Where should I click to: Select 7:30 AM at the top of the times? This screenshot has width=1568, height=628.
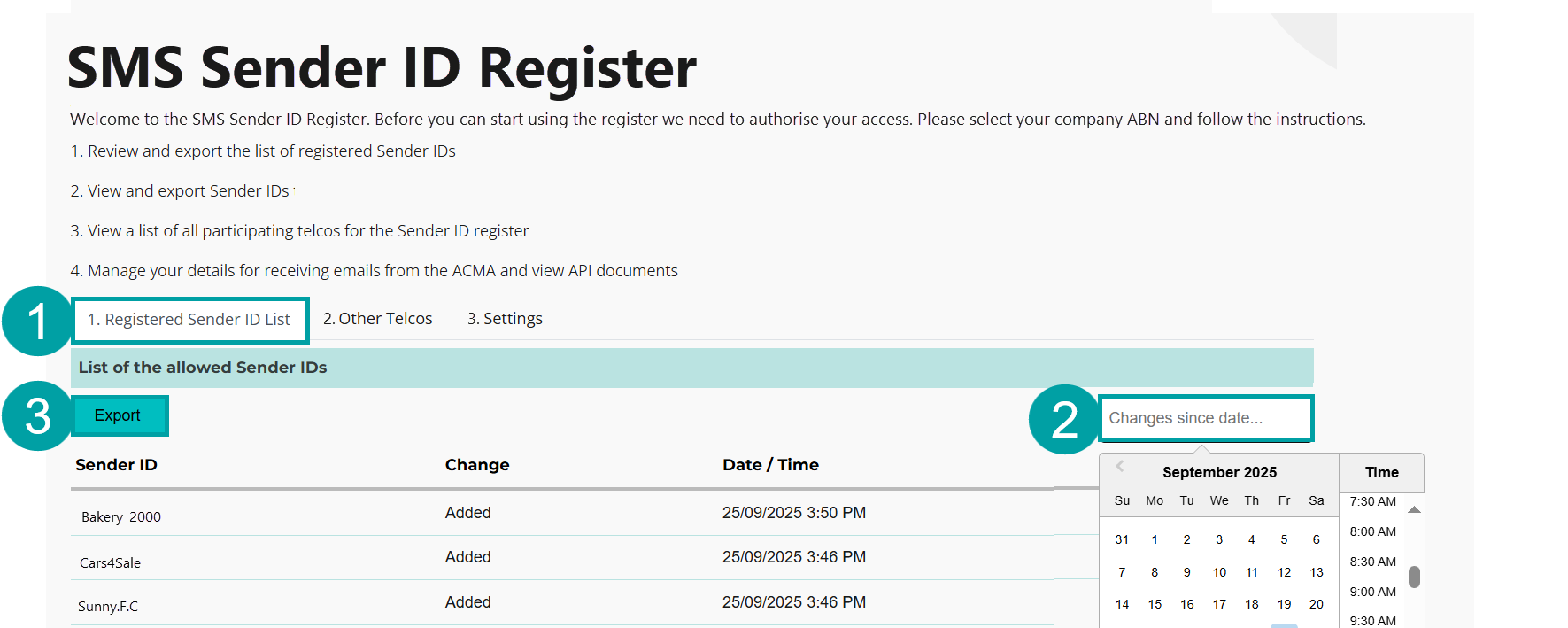click(1372, 501)
